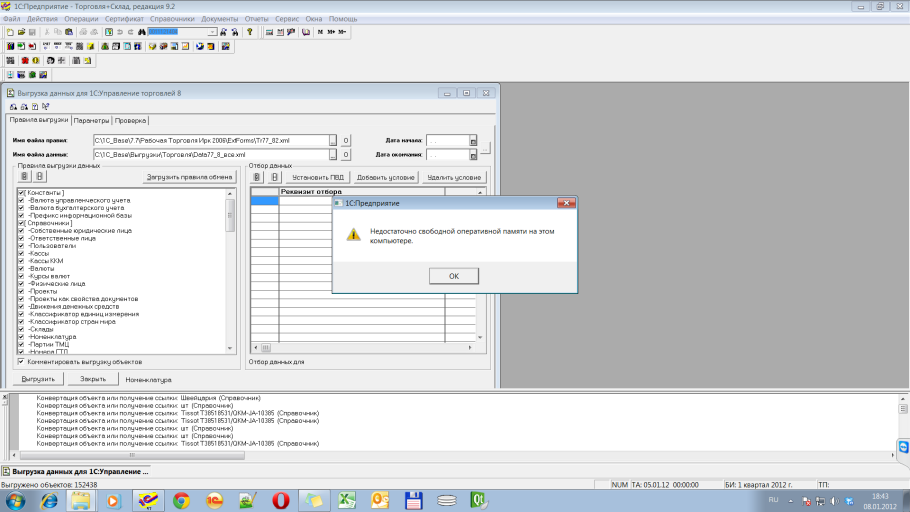Screen dimensions: 910x512
Task: Toggle the Справочники group checkbox
Action: [x=21, y=223]
